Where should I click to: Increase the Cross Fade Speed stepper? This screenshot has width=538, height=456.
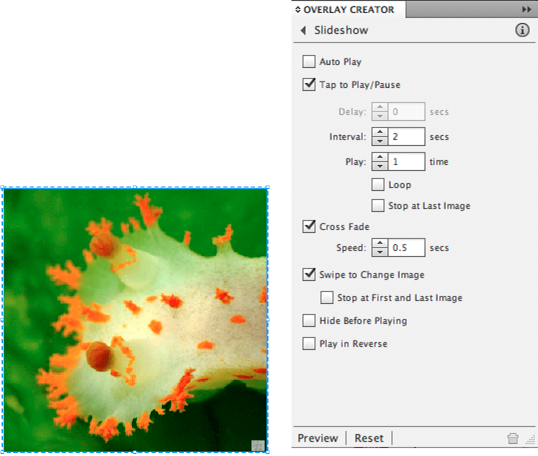pyautogui.click(x=380, y=243)
